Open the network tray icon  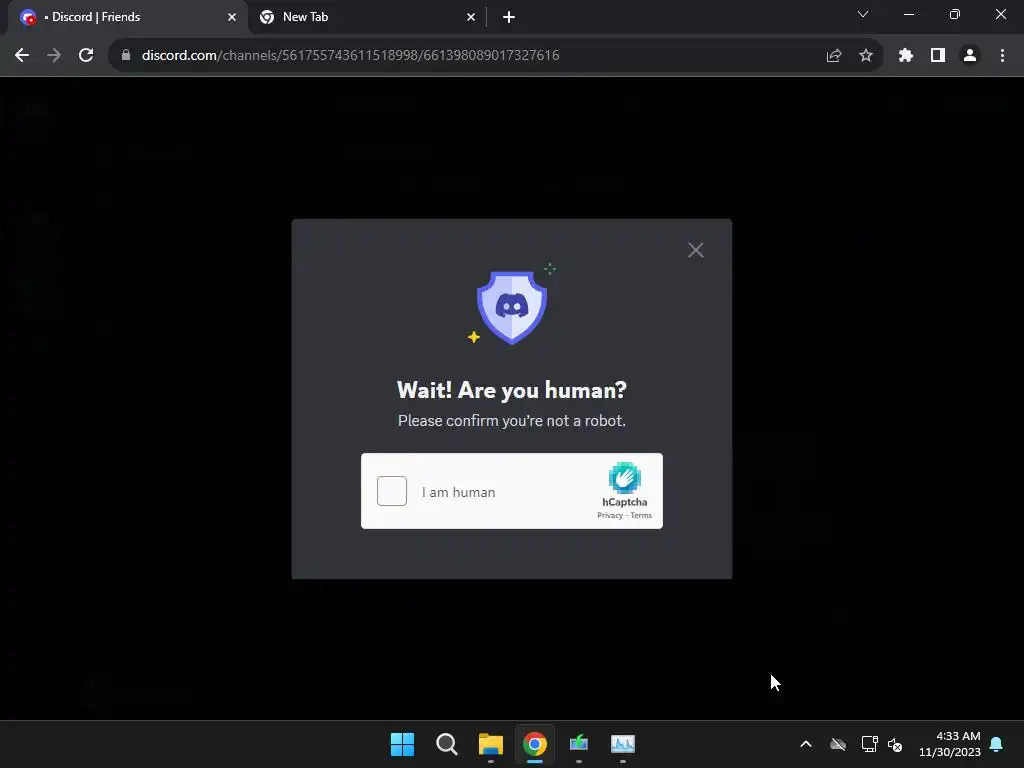(x=869, y=744)
